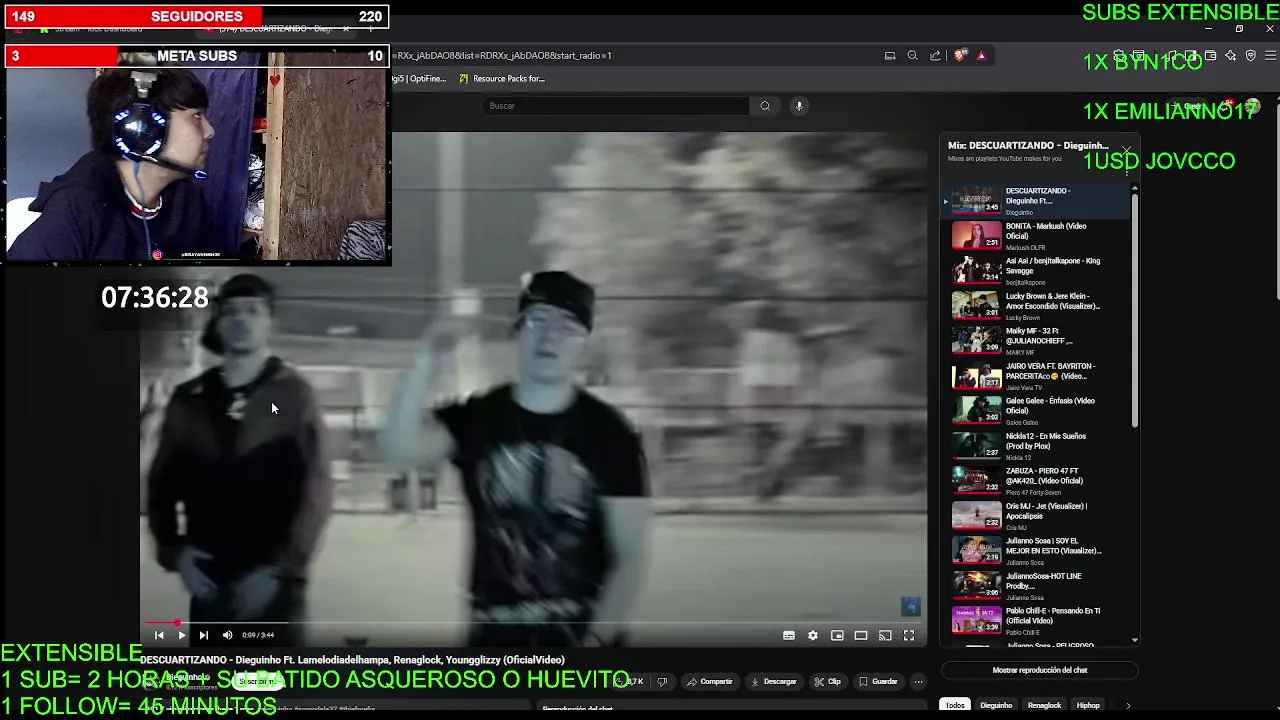Play 'Galee Galee - Énfasis' playlist video

point(1038,411)
